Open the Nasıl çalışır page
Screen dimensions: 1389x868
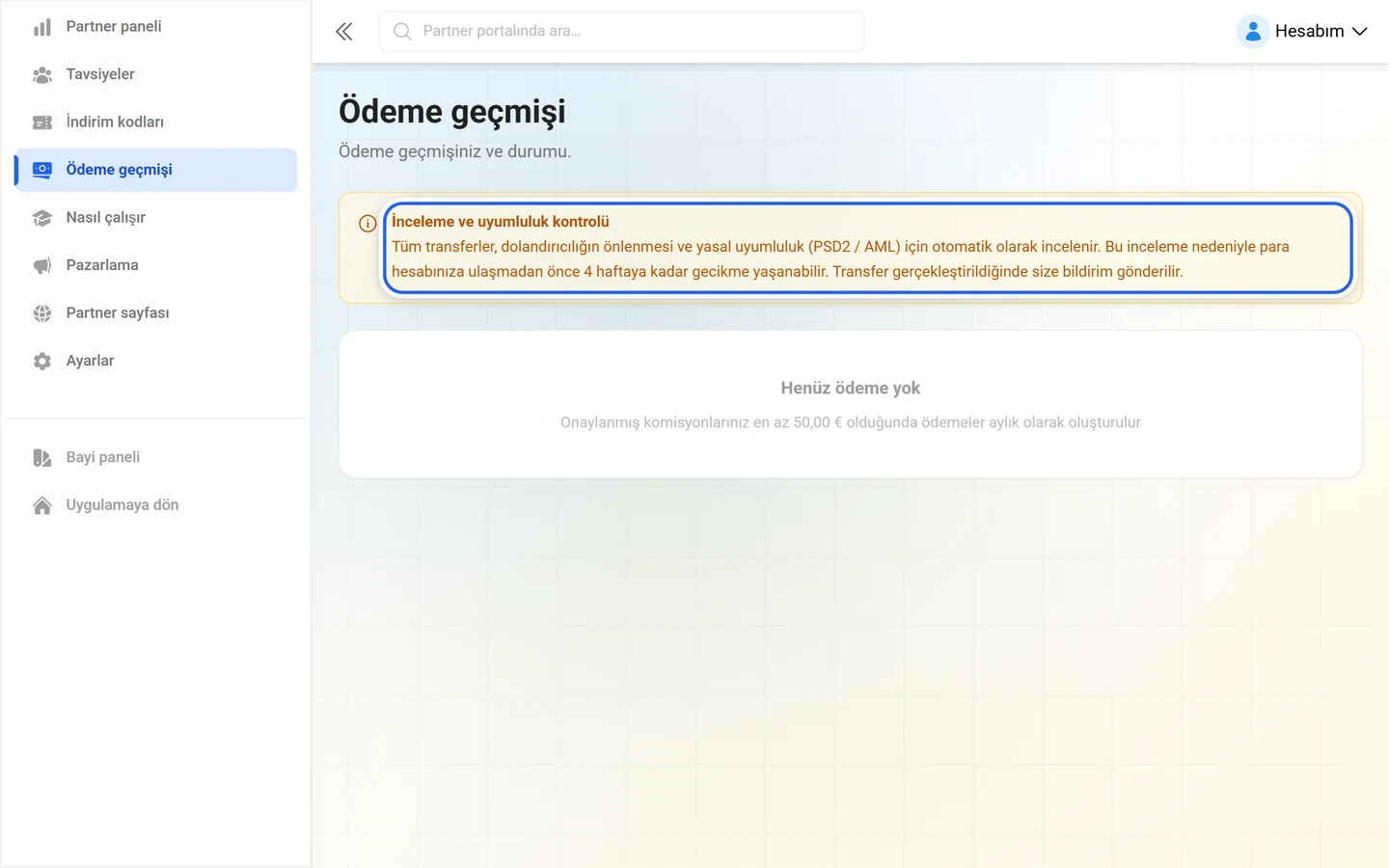click(155, 218)
